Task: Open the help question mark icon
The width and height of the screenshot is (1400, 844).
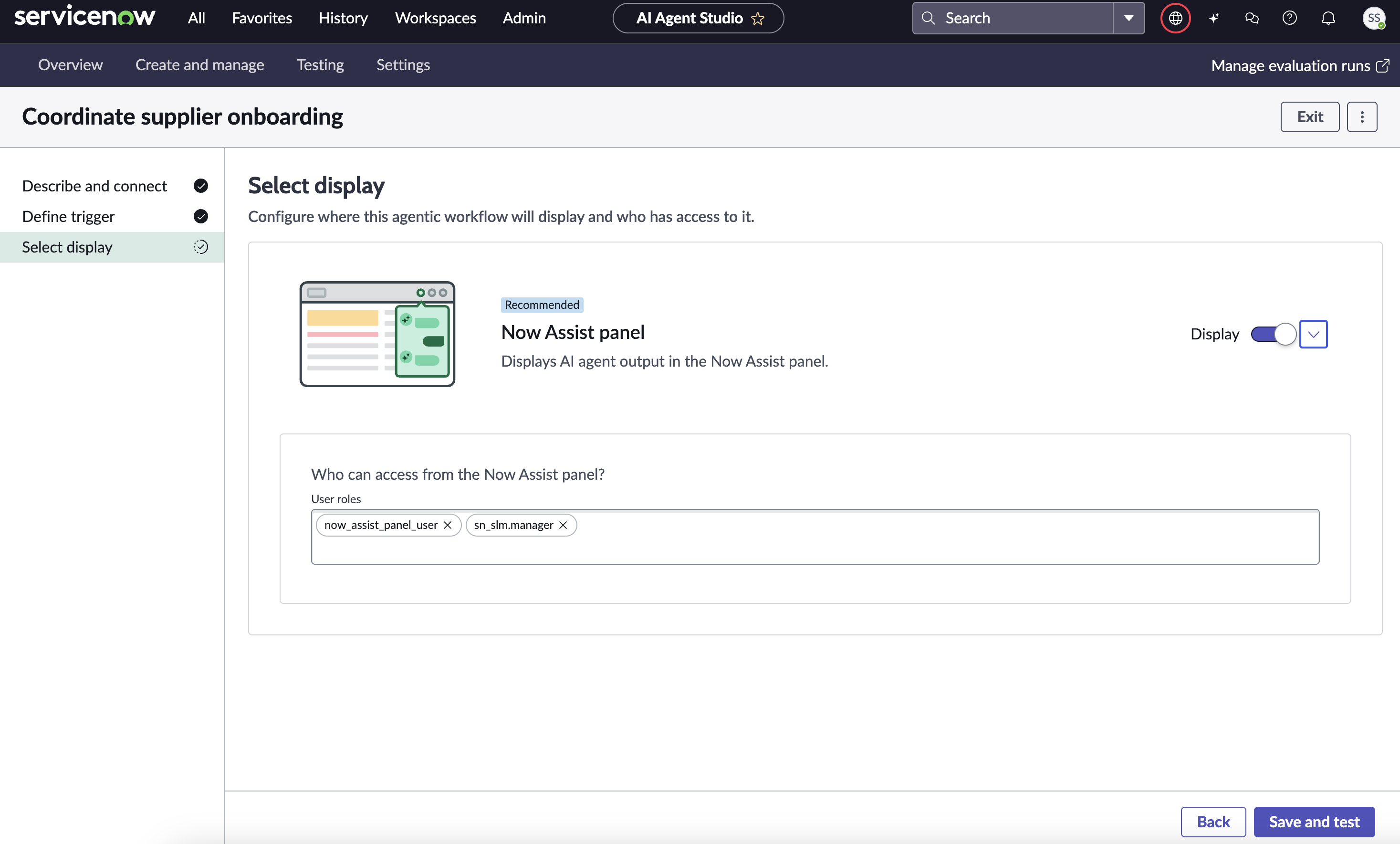Action: (1289, 18)
